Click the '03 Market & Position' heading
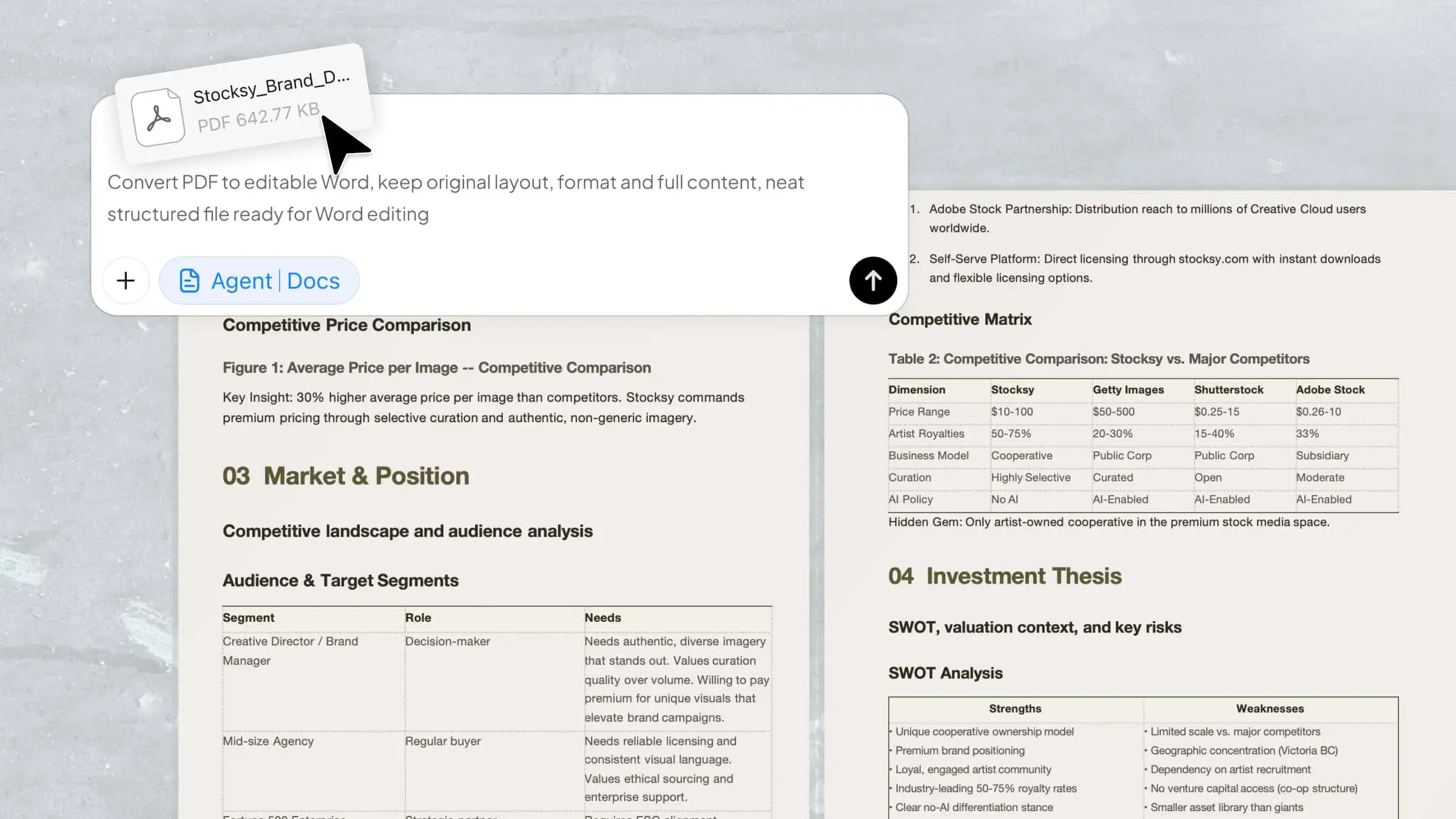 pos(346,476)
